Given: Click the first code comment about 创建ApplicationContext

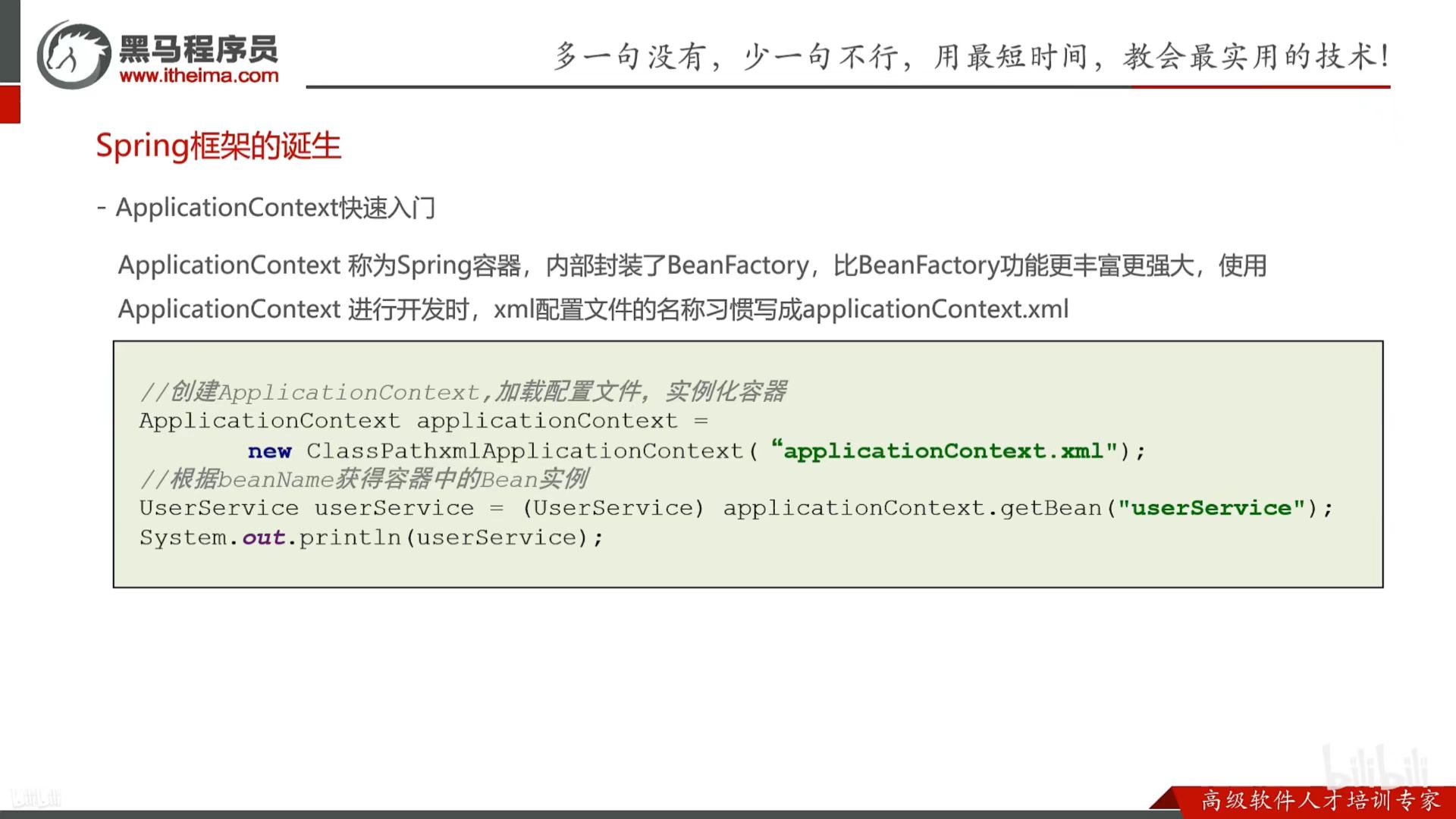Looking at the screenshot, I should pos(463,391).
